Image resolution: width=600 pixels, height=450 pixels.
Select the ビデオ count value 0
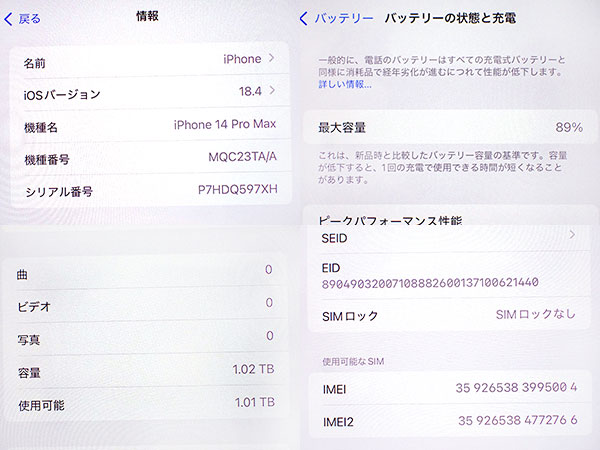269,303
